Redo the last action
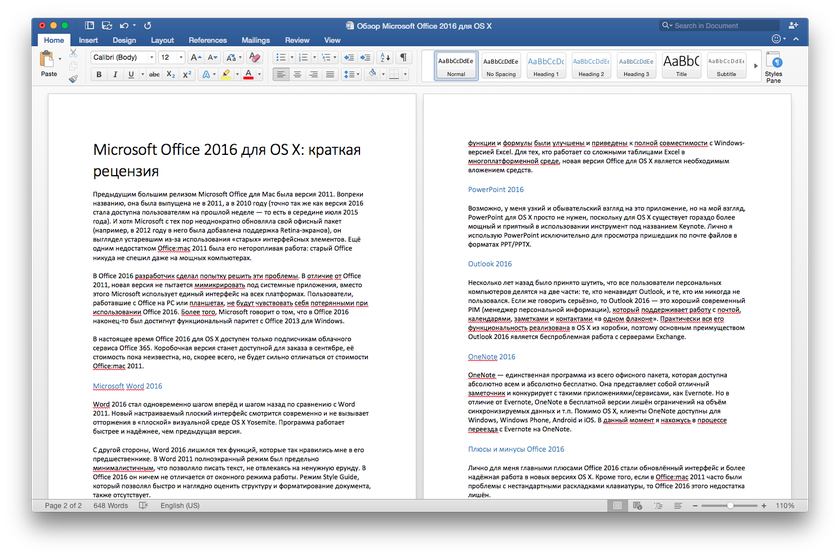Viewport: 840px width, 557px height. click(x=147, y=25)
